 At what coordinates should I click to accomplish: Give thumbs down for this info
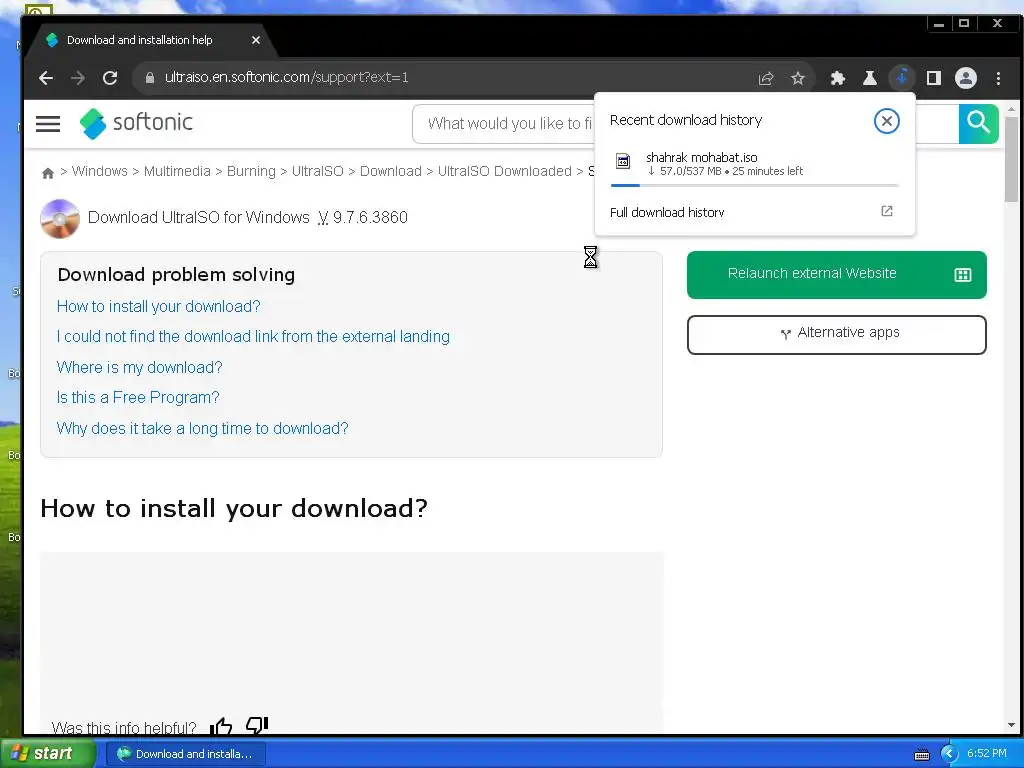pos(257,725)
